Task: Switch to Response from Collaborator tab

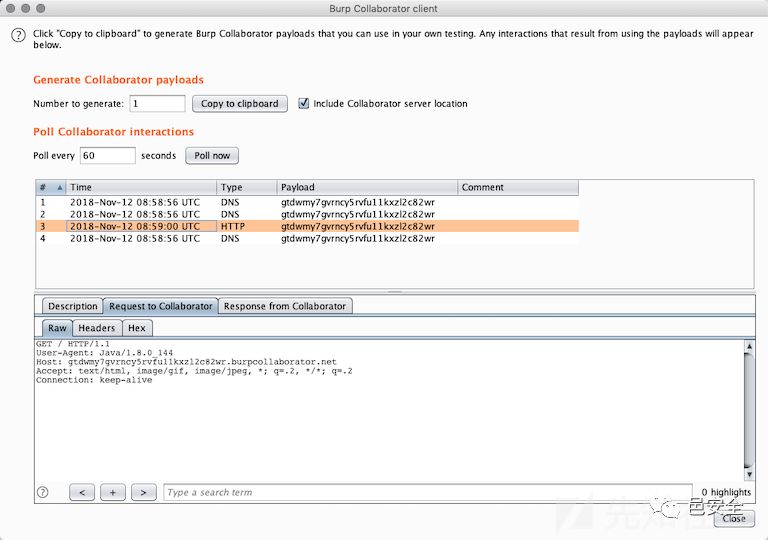Action: [285, 306]
